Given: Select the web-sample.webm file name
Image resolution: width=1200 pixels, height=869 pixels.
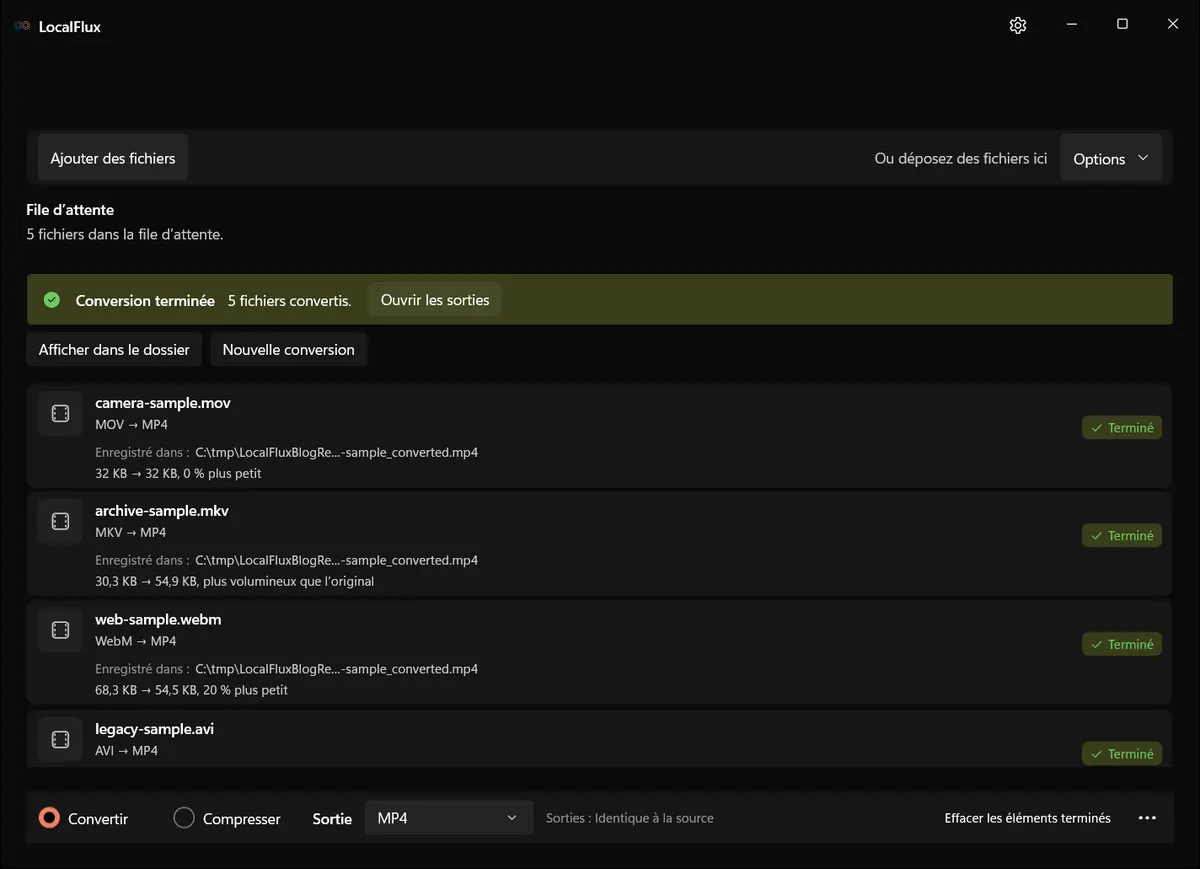Looking at the screenshot, I should 158,620.
